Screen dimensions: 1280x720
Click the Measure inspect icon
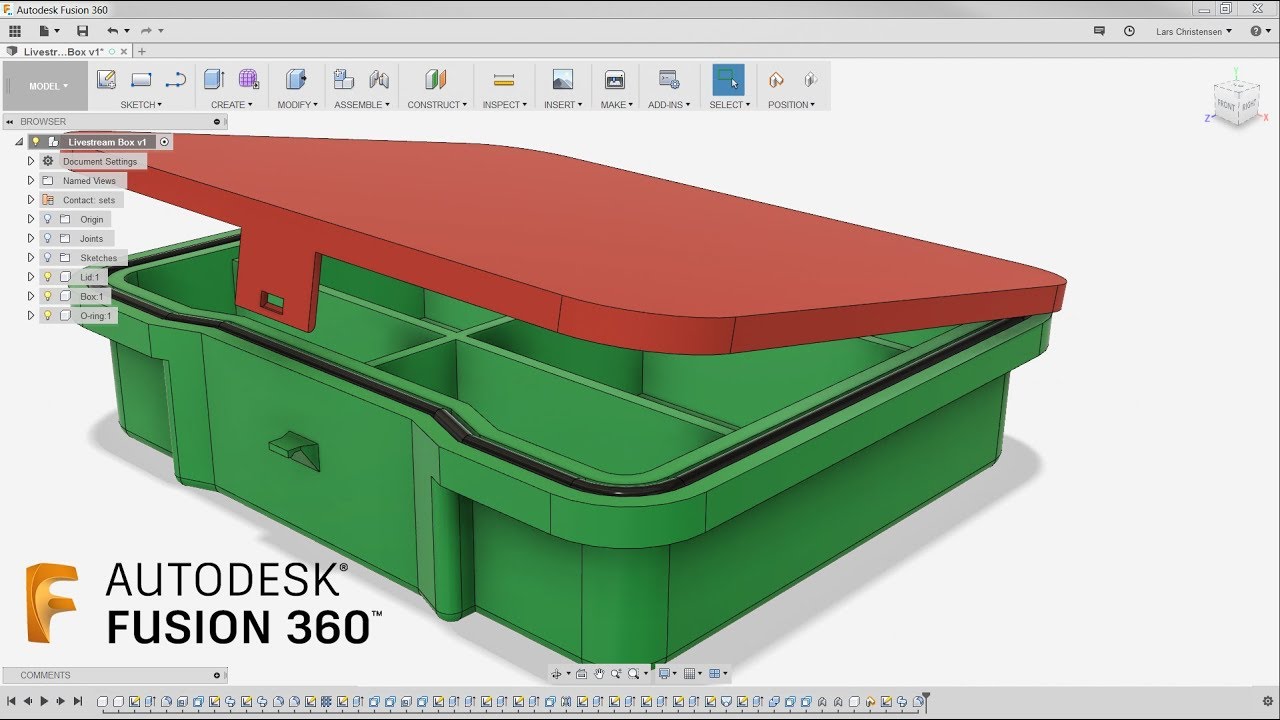(504, 79)
